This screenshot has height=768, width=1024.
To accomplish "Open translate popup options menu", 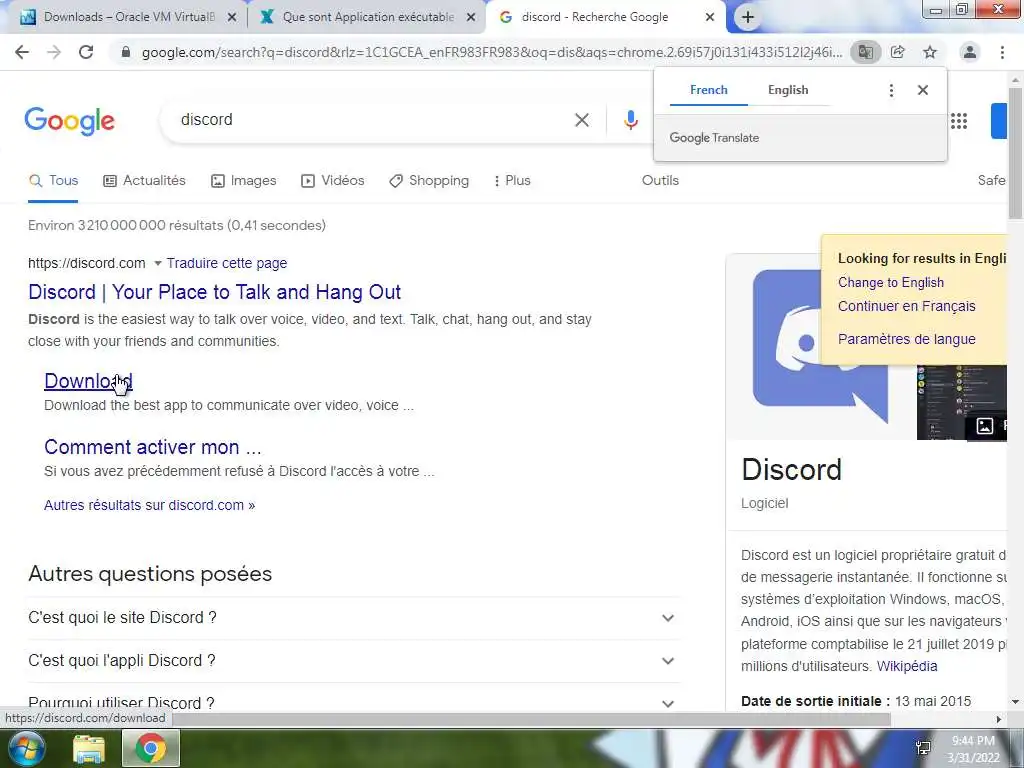I will point(891,90).
